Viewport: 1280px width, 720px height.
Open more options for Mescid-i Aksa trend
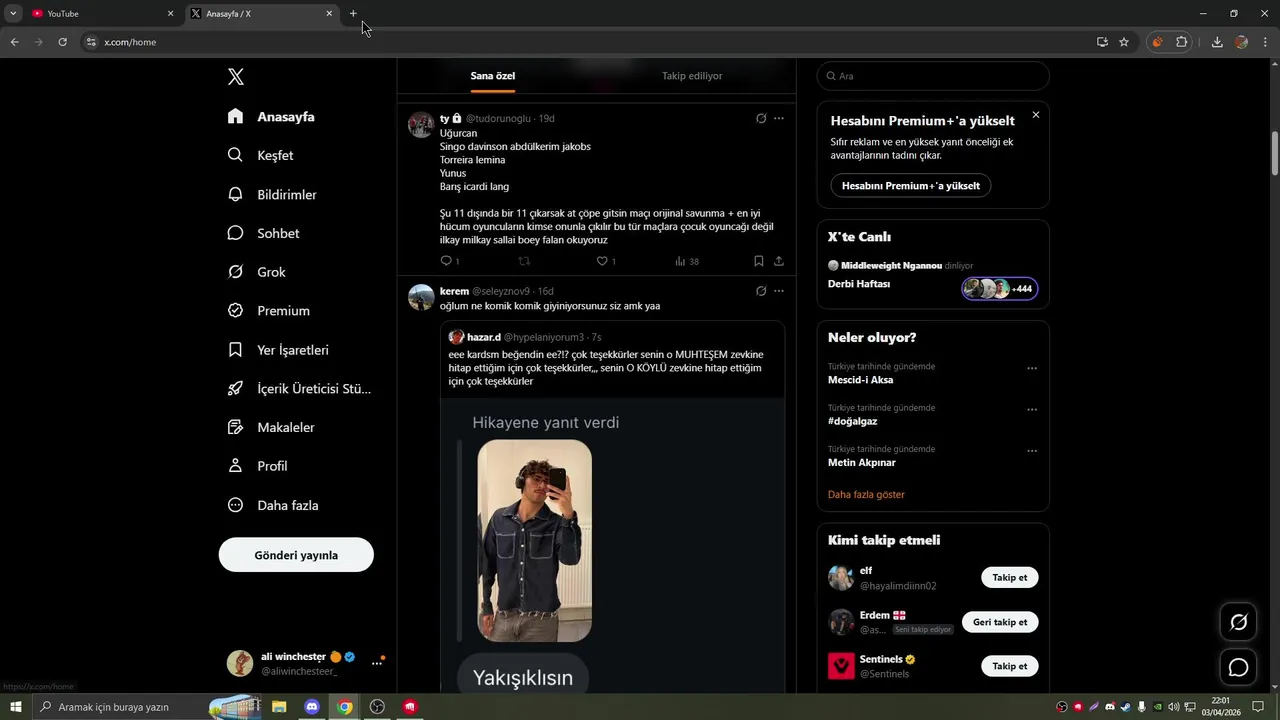tap(1032, 368)
